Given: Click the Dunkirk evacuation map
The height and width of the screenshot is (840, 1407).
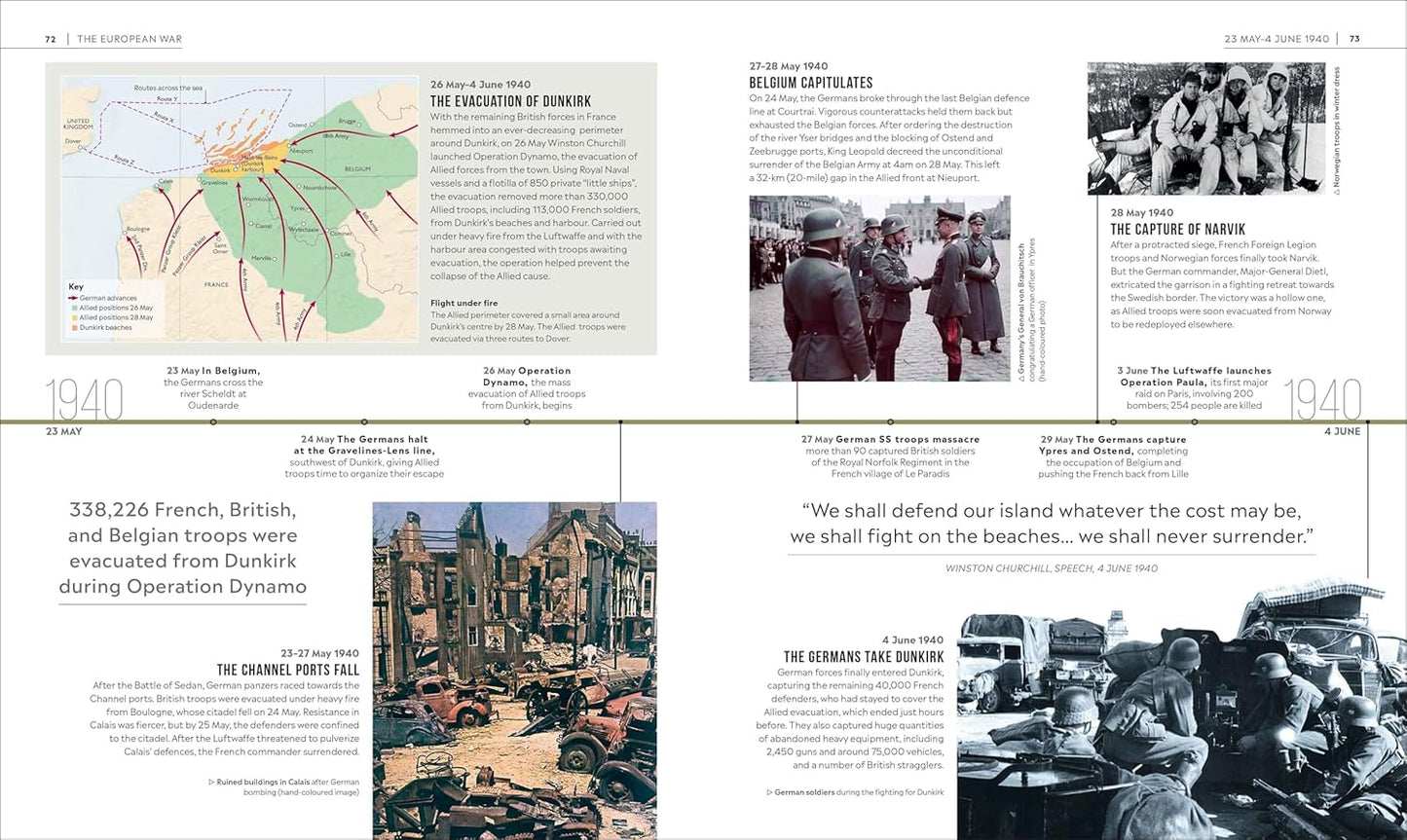Looking at the screenshot, I should [241, 208].
